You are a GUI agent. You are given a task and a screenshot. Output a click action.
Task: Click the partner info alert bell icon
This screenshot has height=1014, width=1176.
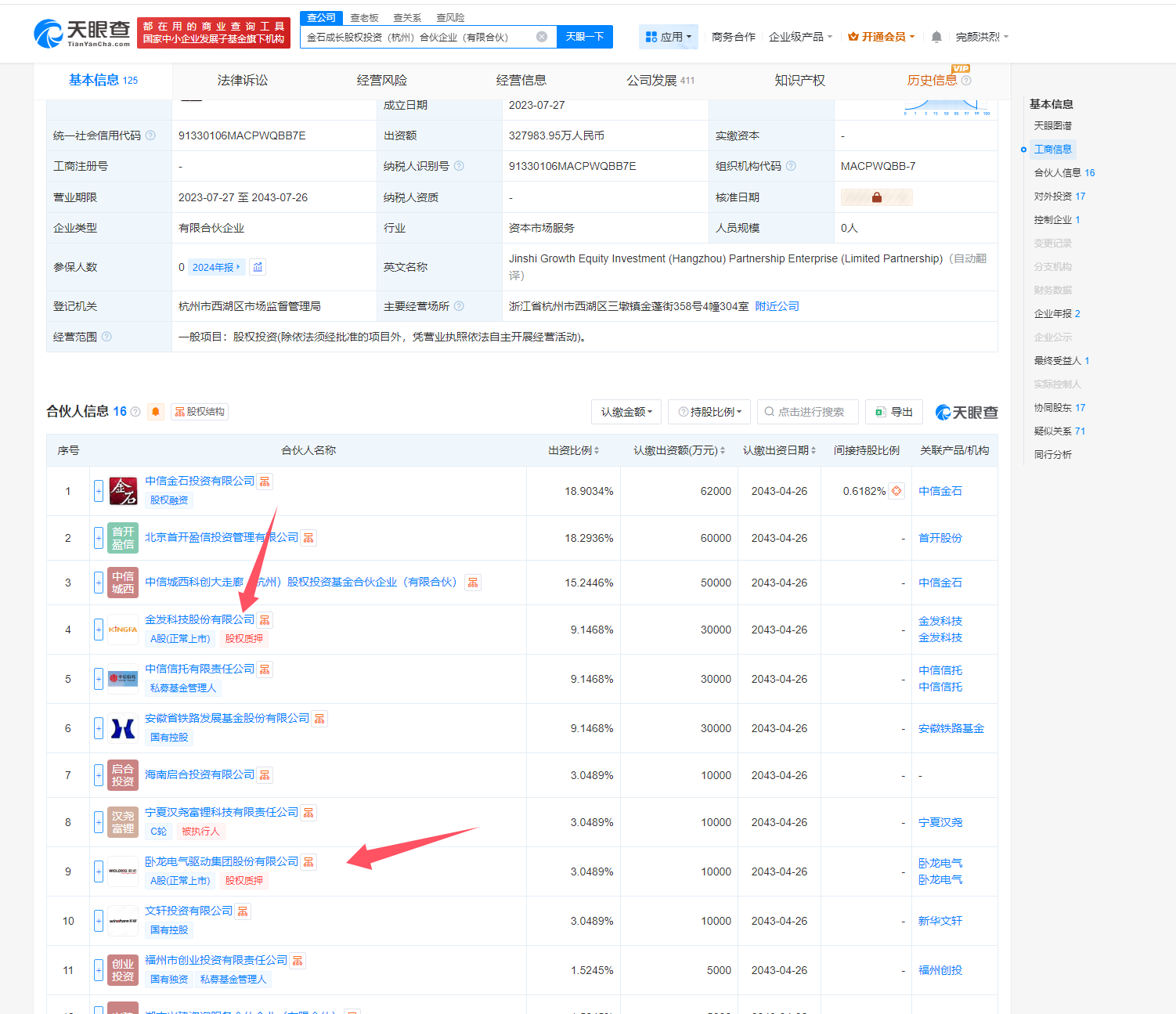click(x=156, y=412)
